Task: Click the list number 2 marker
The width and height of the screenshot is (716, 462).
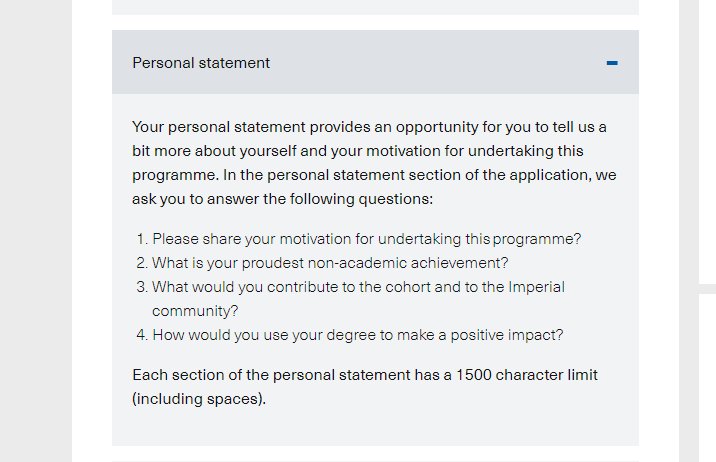Action: pos(142,263)
